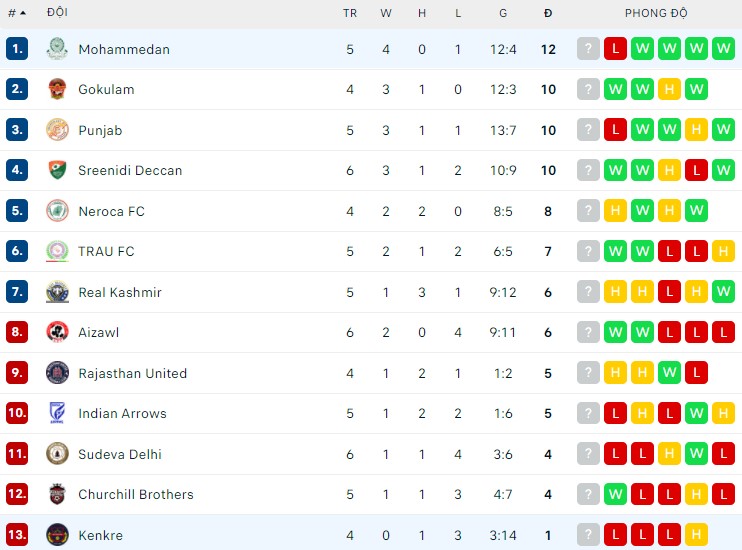Select the TRAU FC team name
This screenshot has height=550, width=742.
point(106,251)
